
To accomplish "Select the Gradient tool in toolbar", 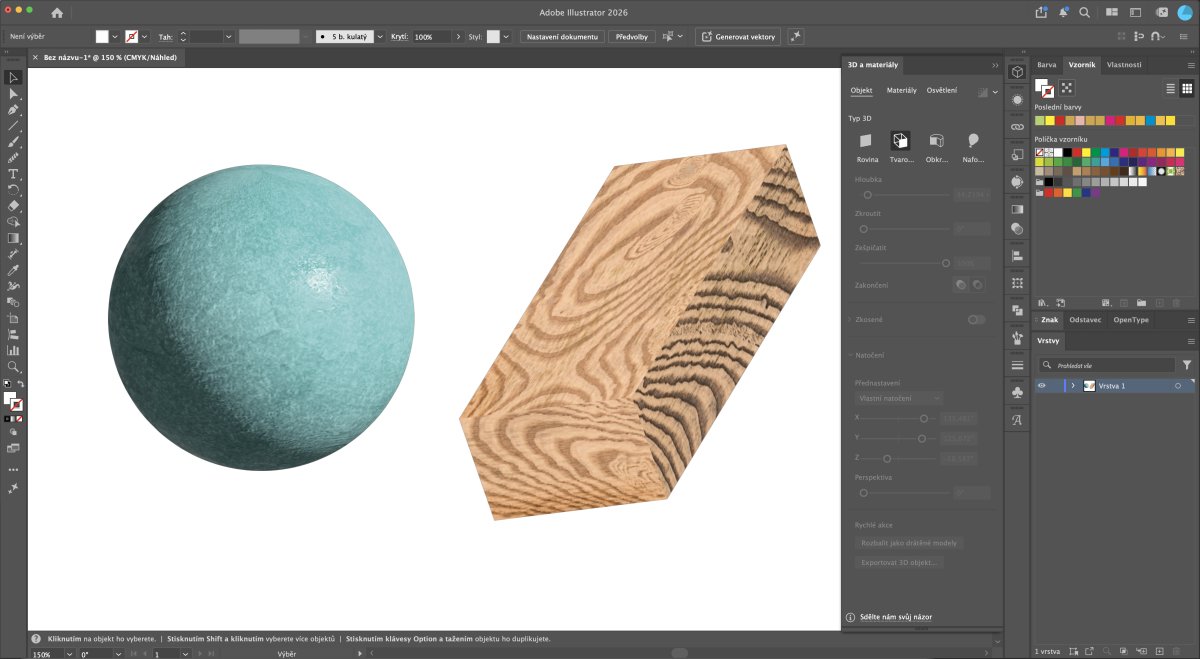I will click(14, 238).
